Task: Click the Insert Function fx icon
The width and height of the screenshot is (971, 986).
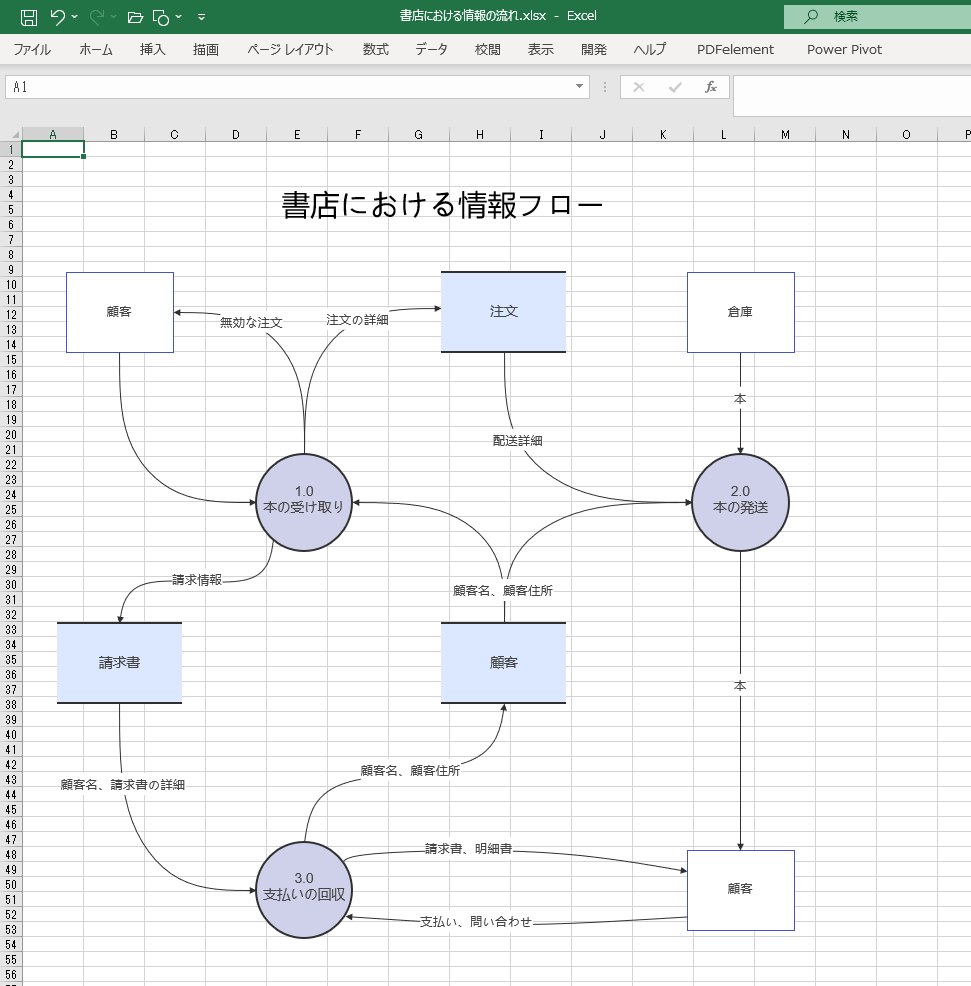Action: 711,87
